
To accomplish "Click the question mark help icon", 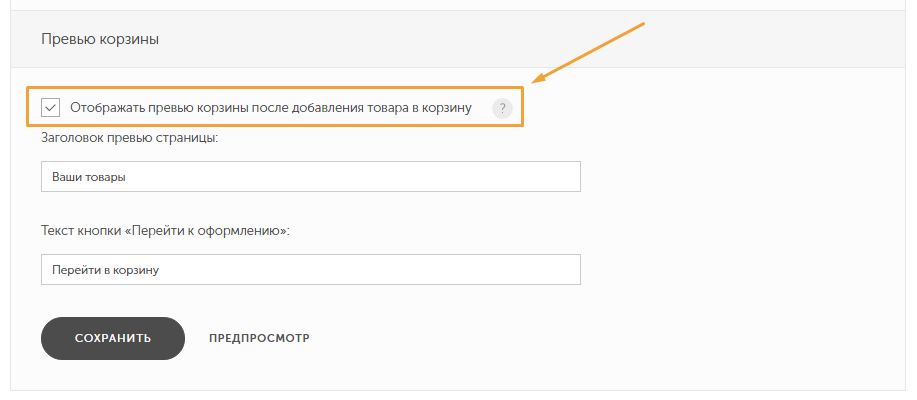I will tap(502, 108).
